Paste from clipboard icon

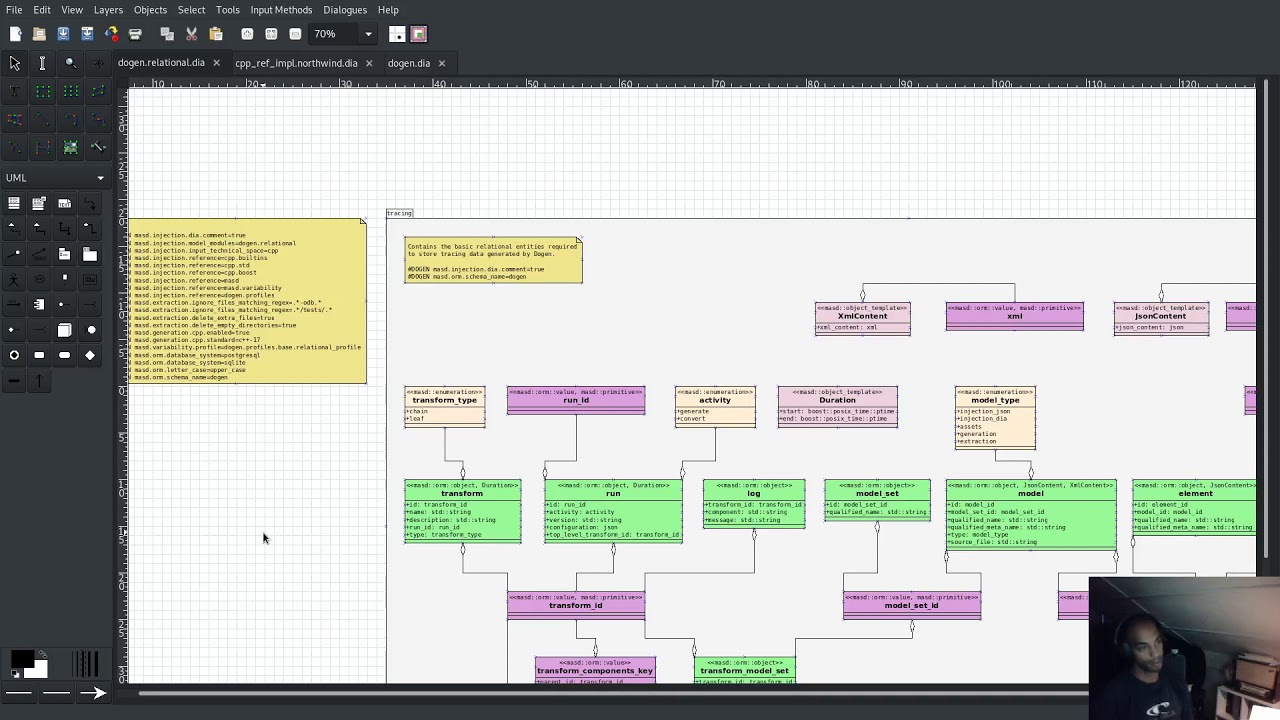click(215, 34)
